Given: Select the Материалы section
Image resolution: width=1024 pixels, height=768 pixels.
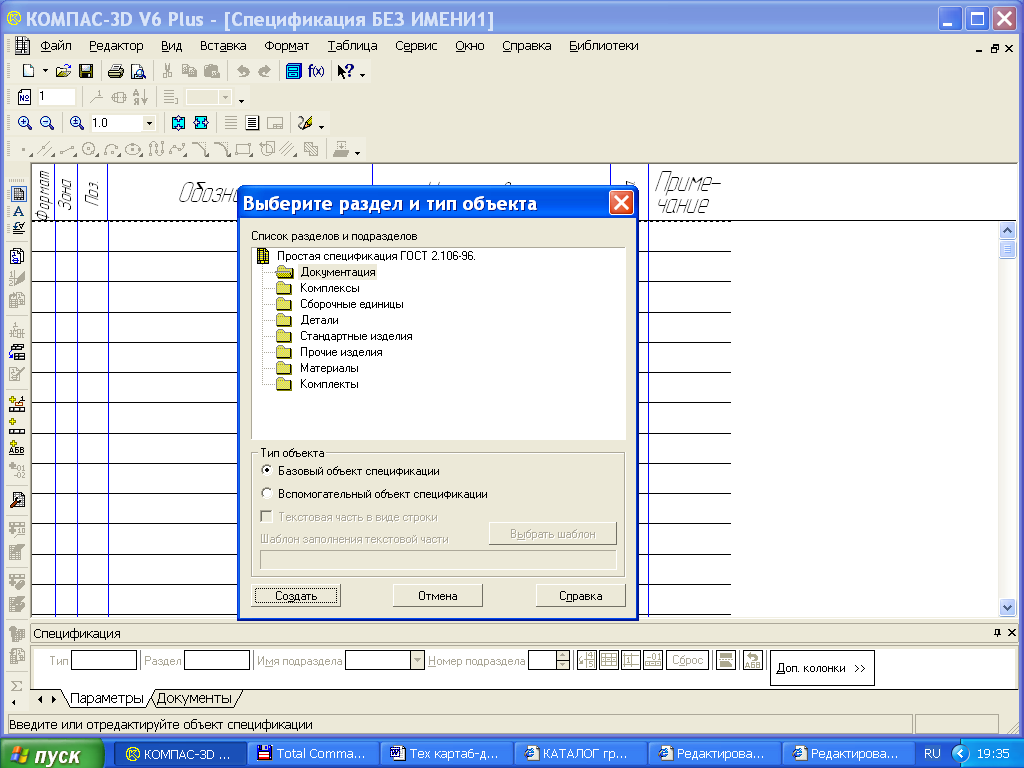Looking at the screenshot, I should [x=329, y=368].
